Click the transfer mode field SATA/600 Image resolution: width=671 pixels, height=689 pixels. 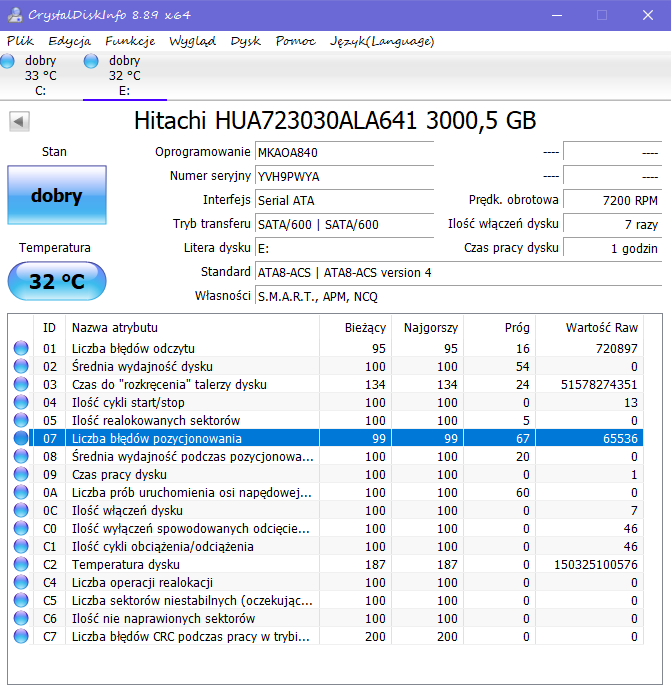[345, 224]
